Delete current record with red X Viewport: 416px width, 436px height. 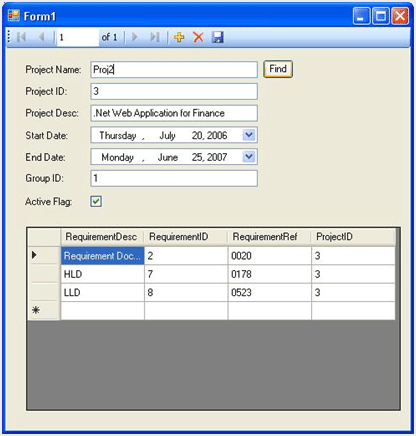click(x=198, y=37)
